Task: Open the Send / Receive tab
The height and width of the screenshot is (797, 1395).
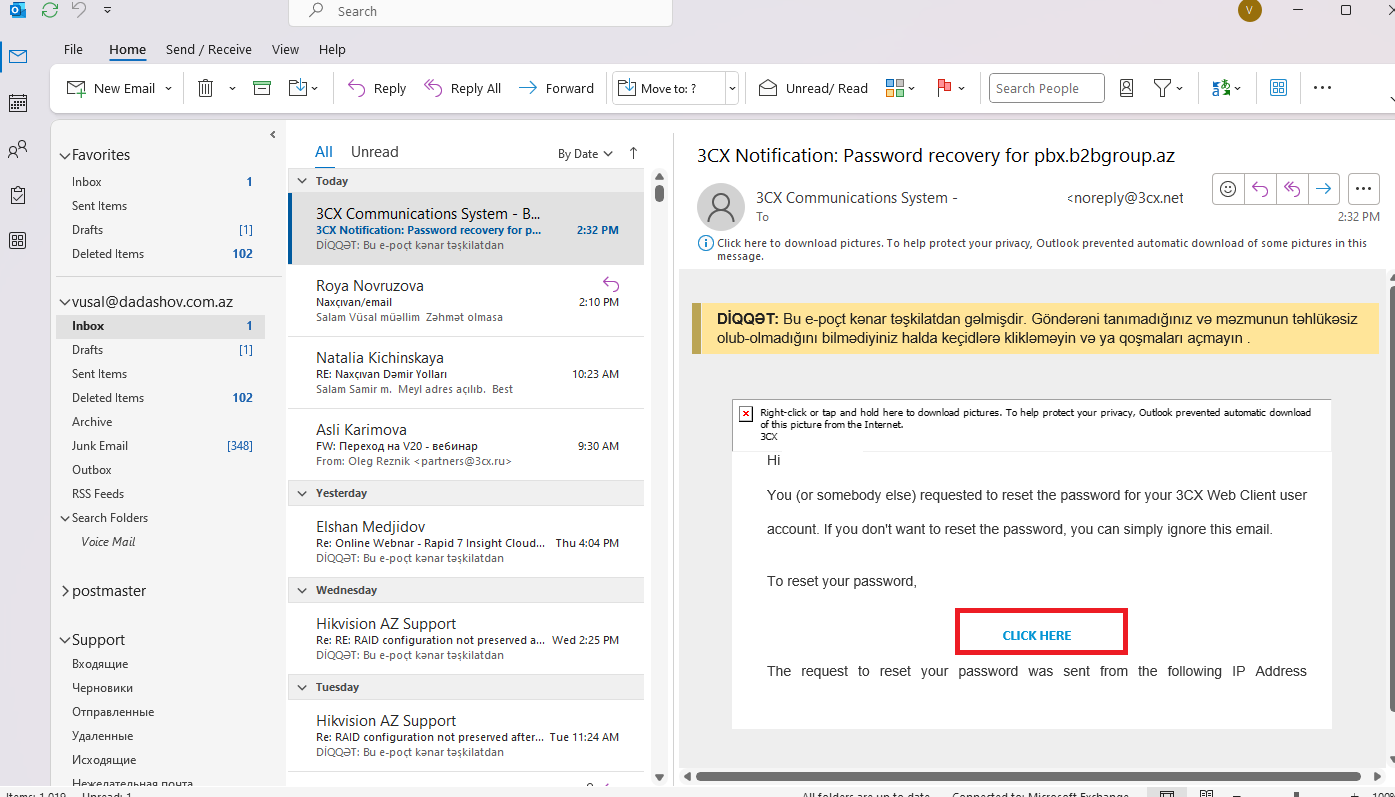Action: (x=209, y=49)
